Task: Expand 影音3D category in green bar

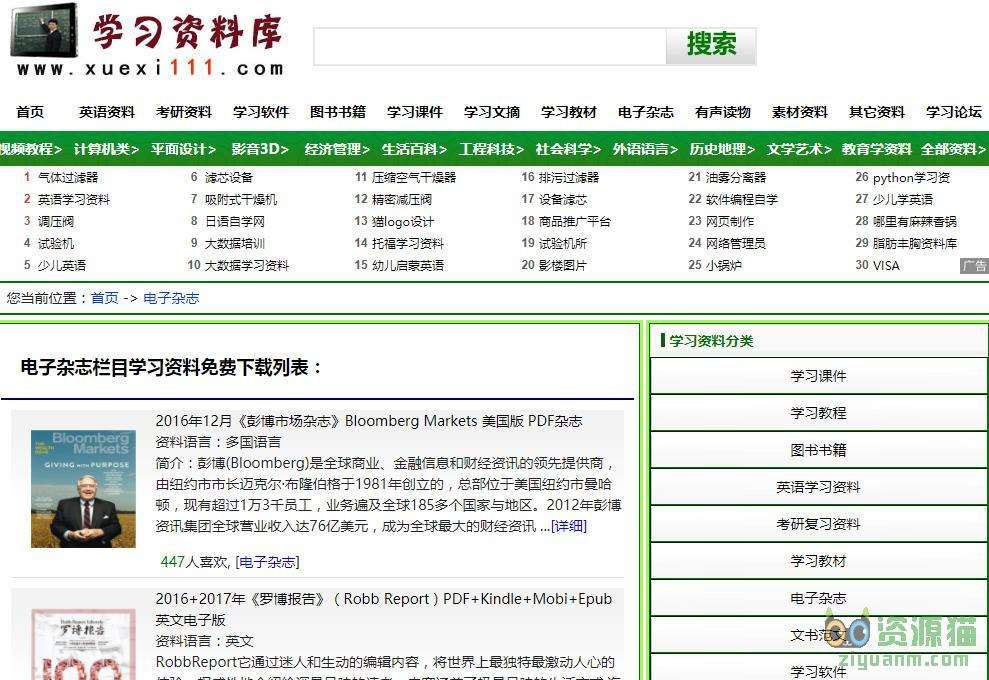Action: click(x=260, y=149)
